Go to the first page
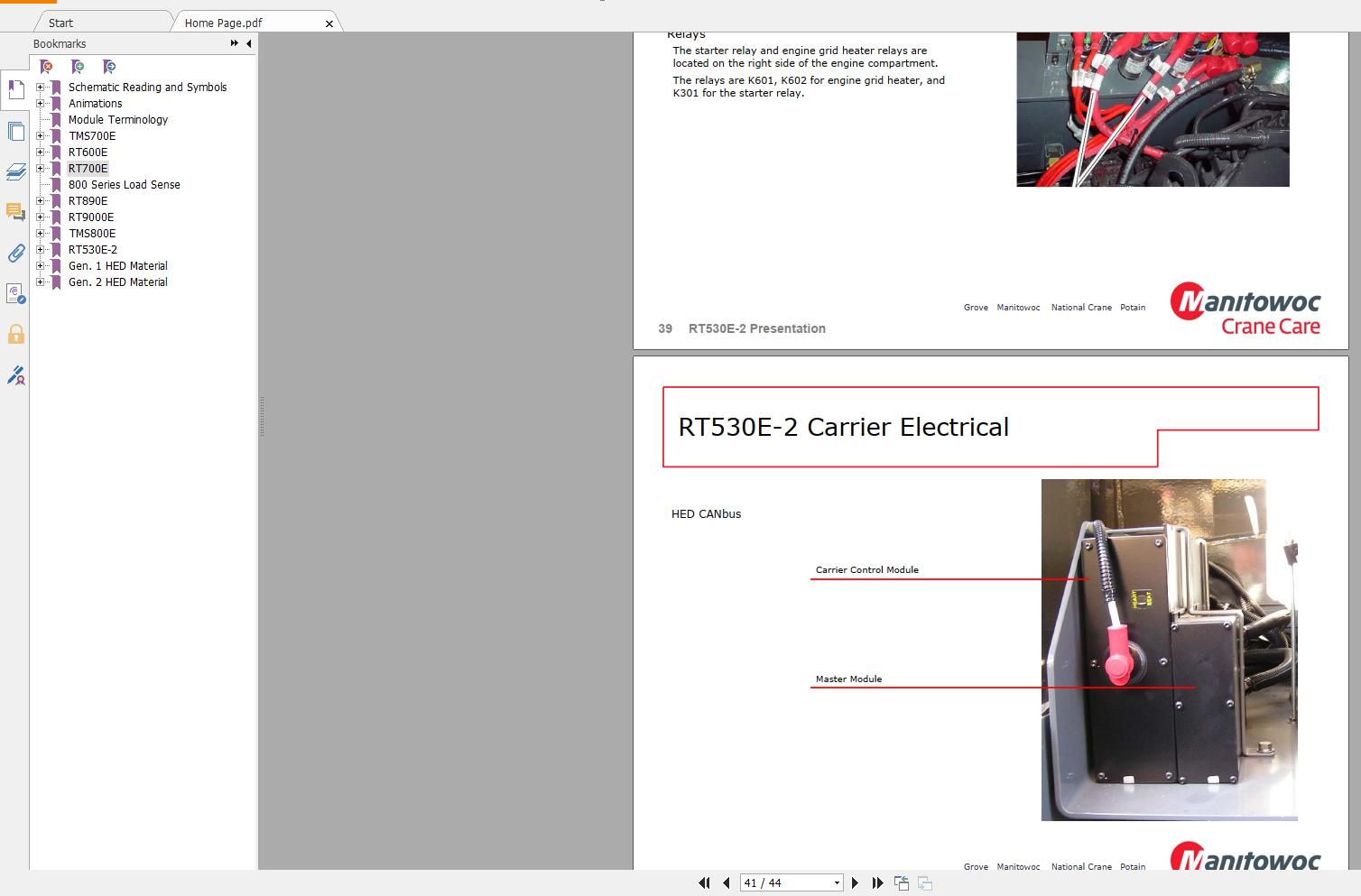This screenshot has height=896, width=1361. [x=704, y=883]
